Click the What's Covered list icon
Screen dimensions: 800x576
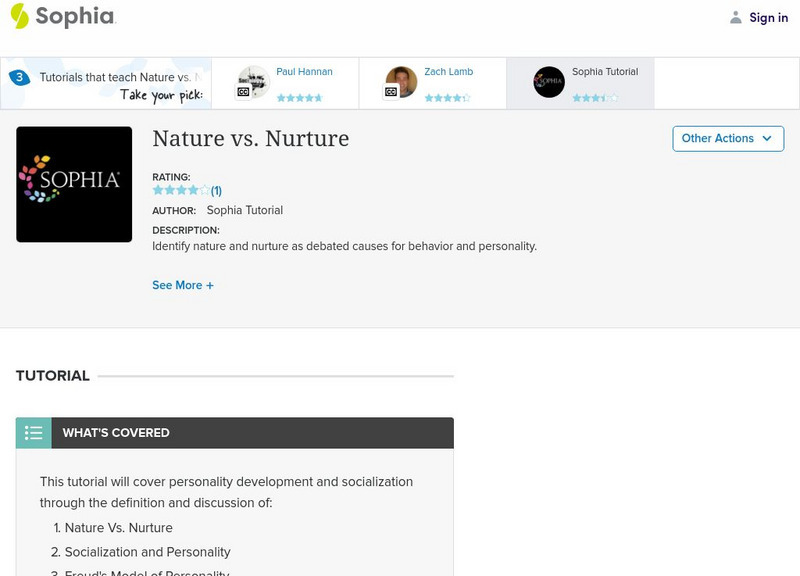click(34, 433)
